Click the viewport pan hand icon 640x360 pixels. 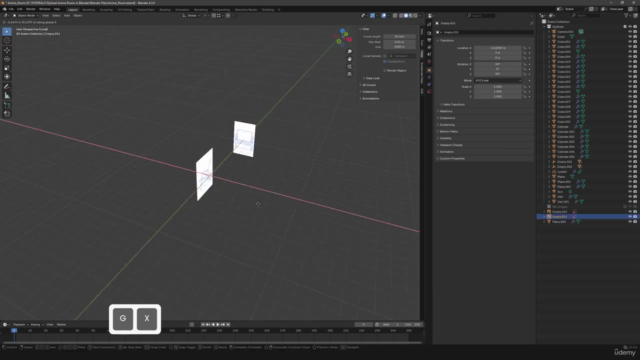(349, 59)
